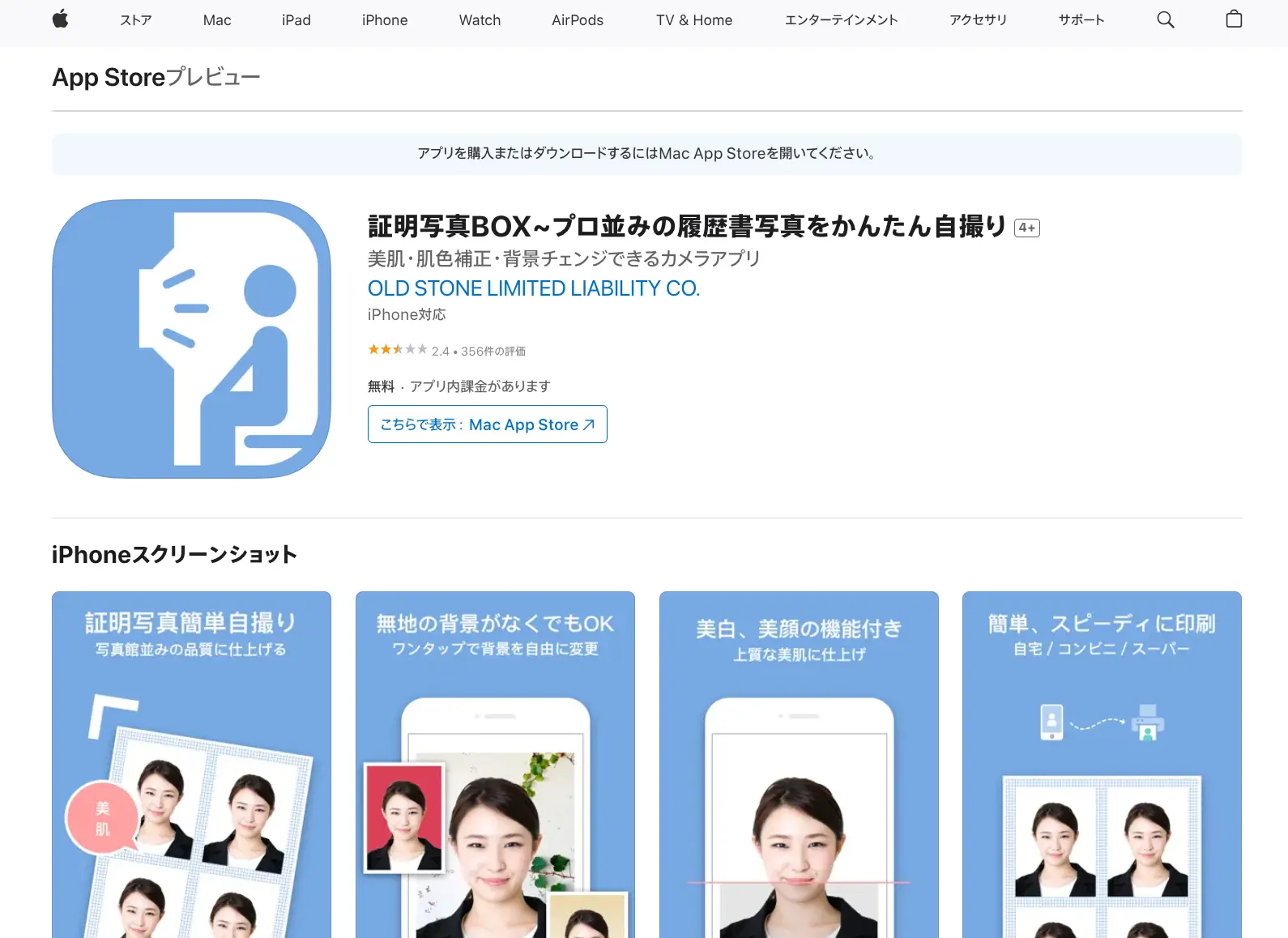1288x938 pixels.
Task: Click the 356件の評価 rating count text
Action: click(x=493, y=351)
